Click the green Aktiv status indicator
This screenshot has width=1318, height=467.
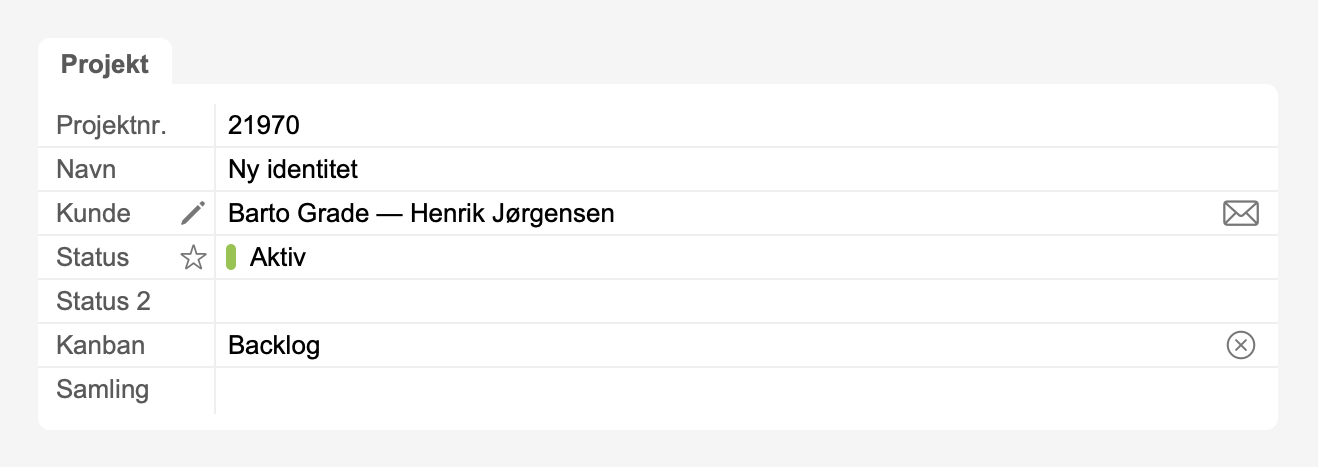point(232,258)
